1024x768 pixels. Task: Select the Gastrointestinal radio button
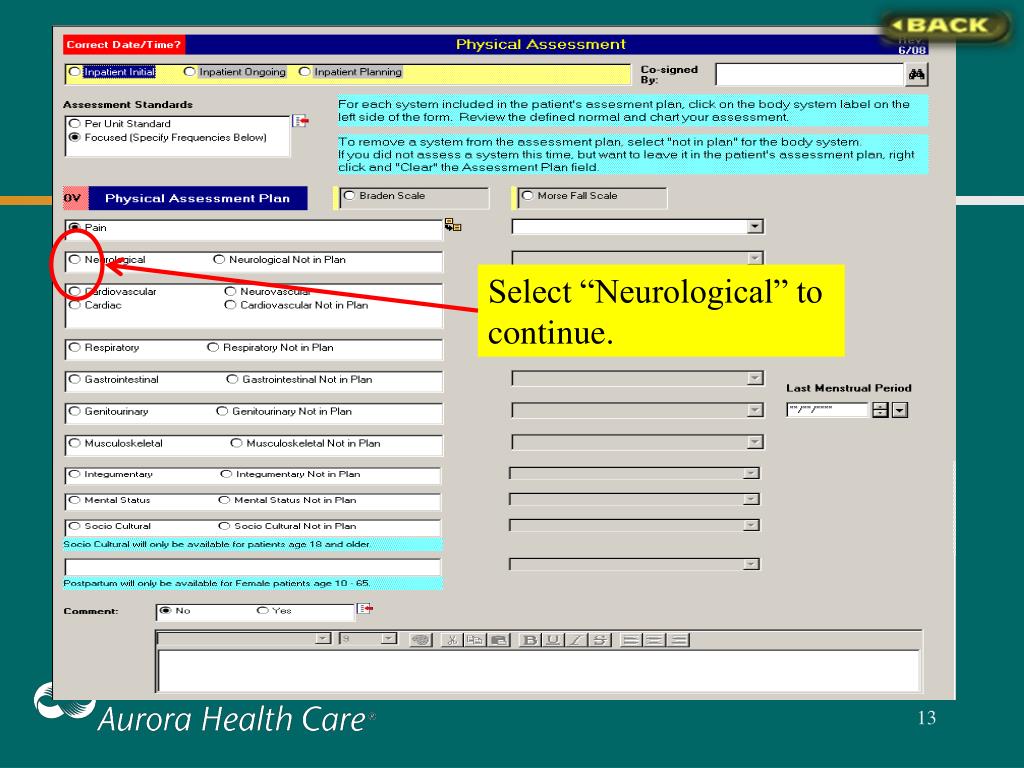tap(74, 379)
